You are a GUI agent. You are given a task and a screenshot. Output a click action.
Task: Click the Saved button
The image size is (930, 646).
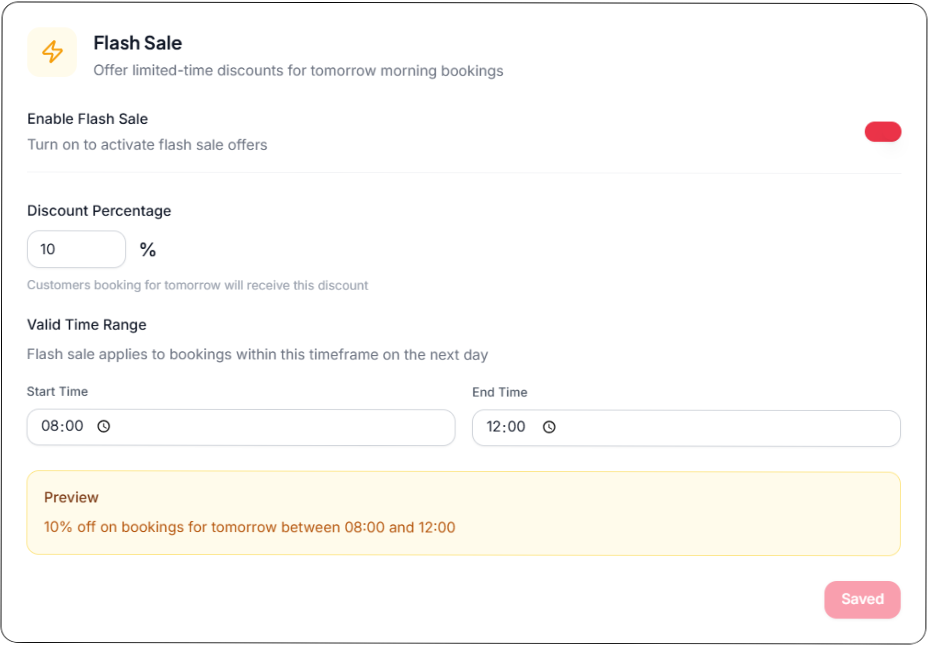point(862,600)
